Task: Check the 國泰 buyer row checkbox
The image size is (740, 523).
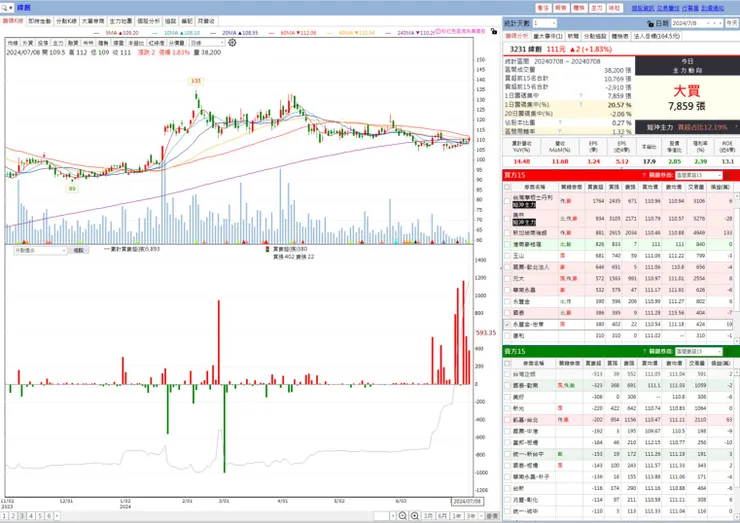Action: 507,313
